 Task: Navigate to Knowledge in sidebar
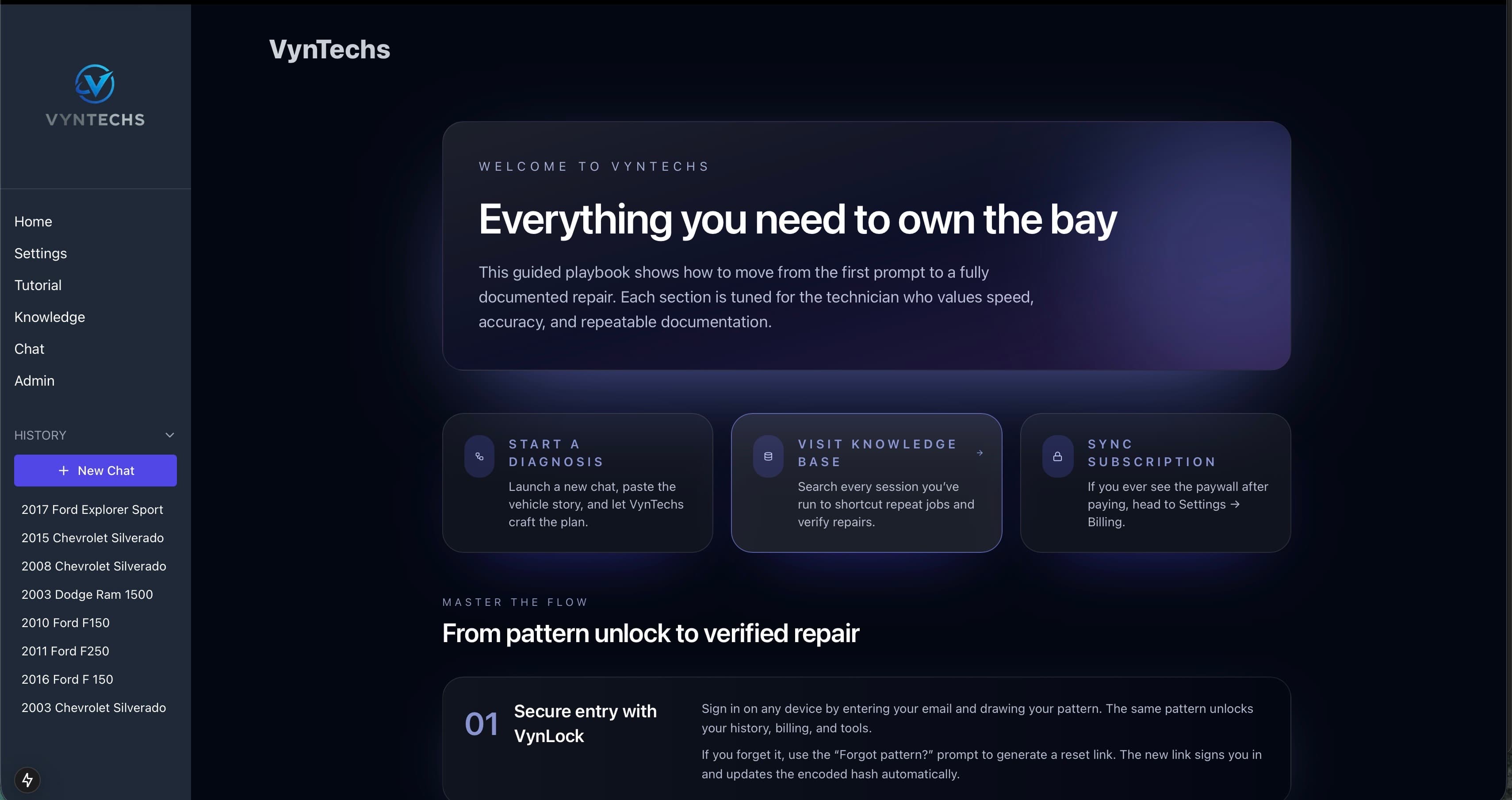point(49,317)
